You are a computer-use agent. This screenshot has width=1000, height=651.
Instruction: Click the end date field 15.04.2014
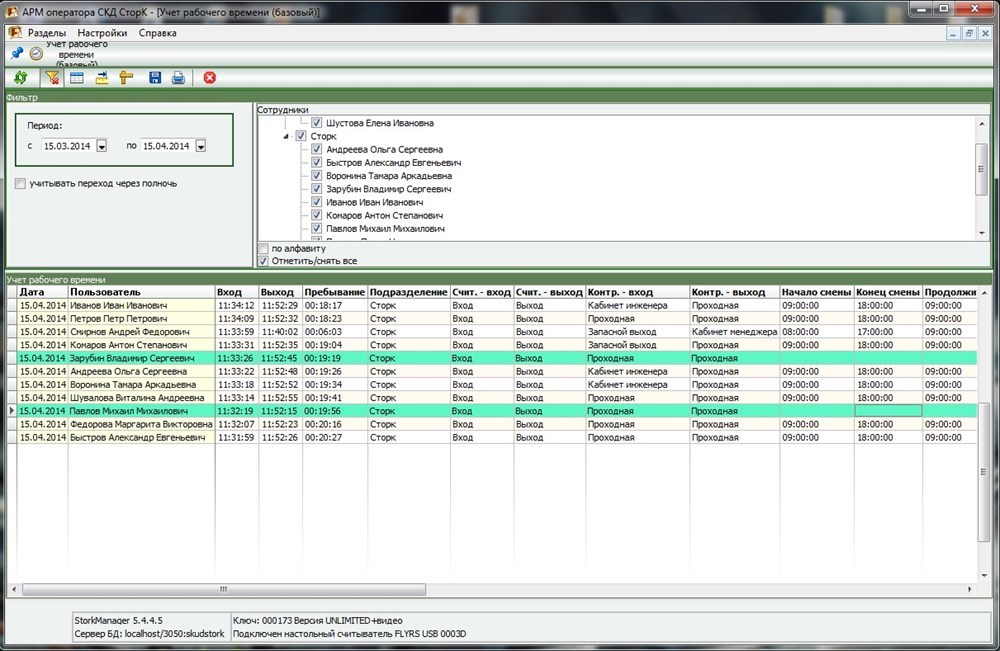point(167,146)
